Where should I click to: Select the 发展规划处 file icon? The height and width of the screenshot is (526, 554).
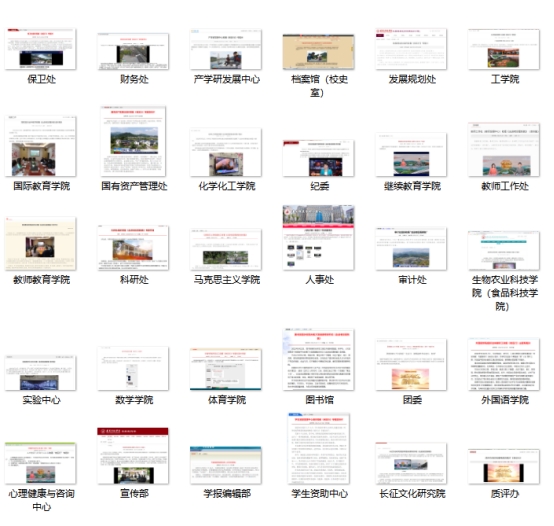pyautogui.click(x=411, y=49)
